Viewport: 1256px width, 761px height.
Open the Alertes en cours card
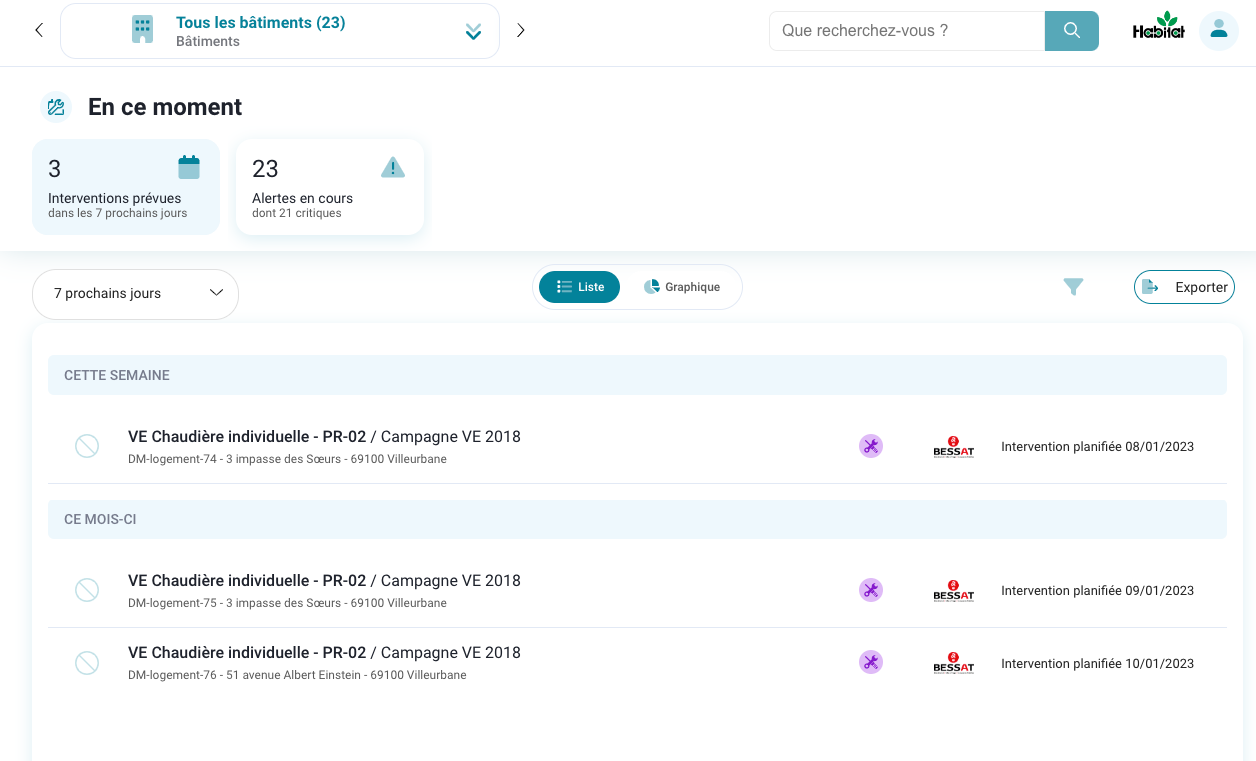tap(329, 187)
